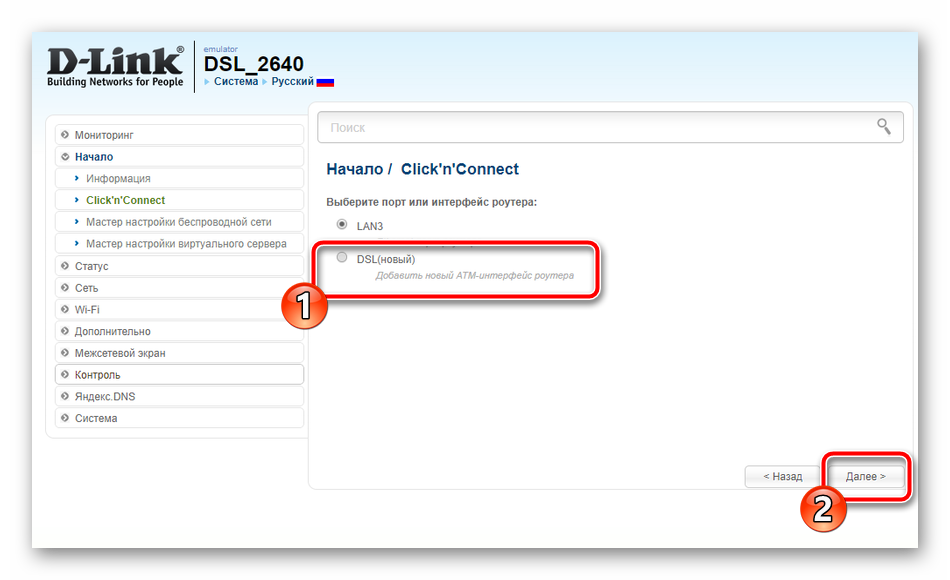
Task: Expand the Сеть menu section
Action: pos(179,288)
